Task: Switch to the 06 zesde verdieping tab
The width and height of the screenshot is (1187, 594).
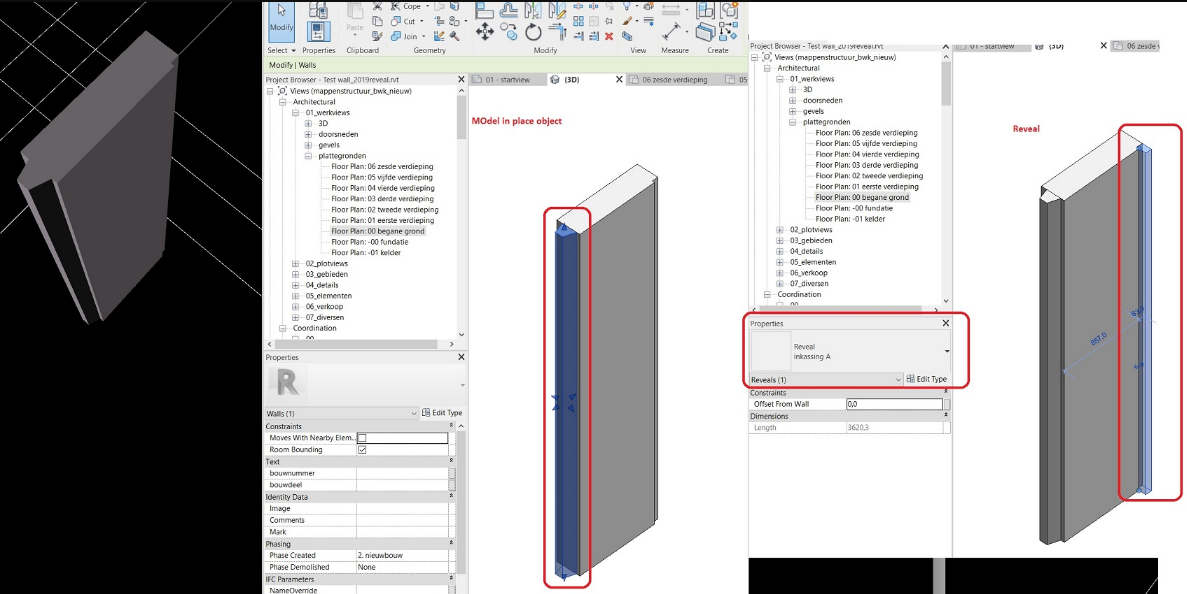Action: (672, 79)
